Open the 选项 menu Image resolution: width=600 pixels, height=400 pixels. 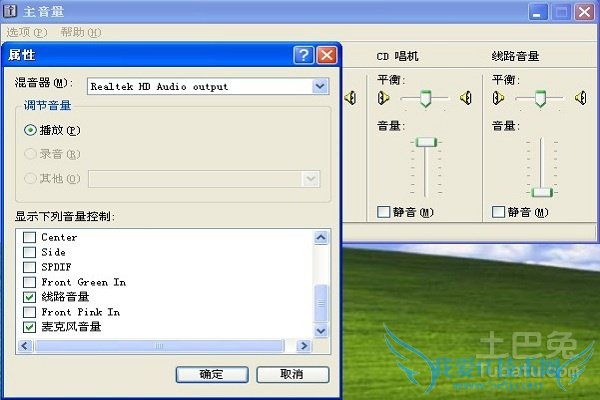coord(27,32)
